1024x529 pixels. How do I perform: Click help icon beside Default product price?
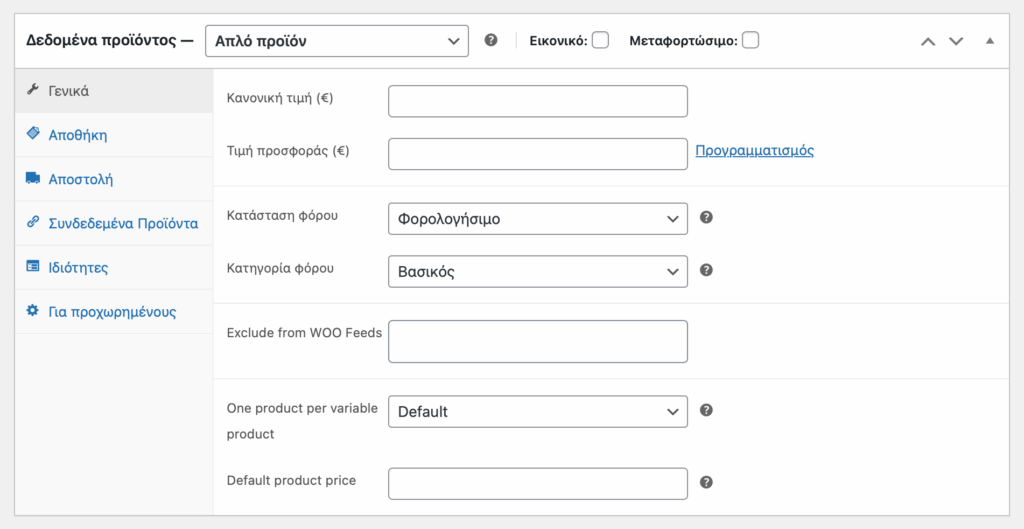coord(706,483)
